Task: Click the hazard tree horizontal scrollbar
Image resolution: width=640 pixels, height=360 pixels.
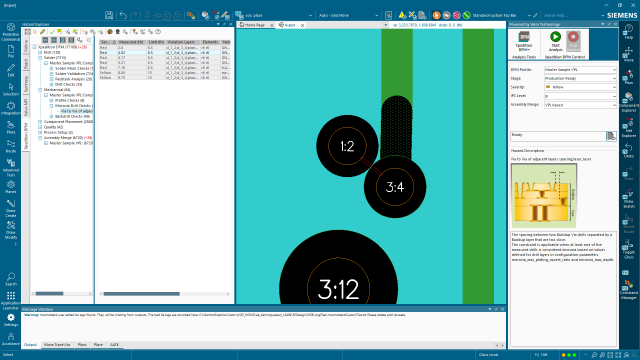Action: point(49,293)
